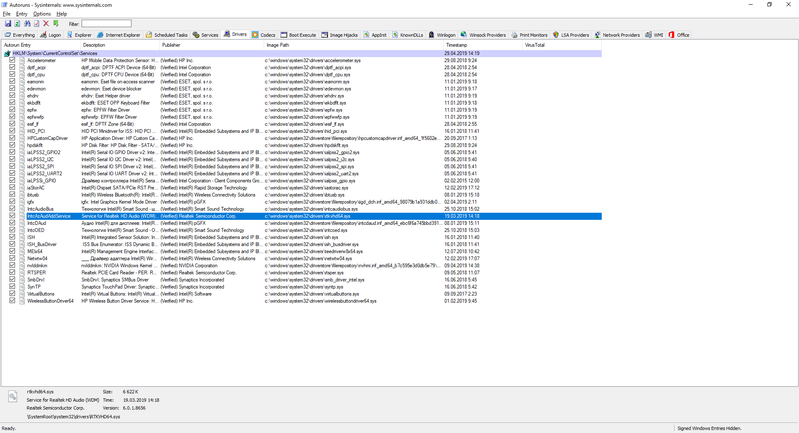This screenshot has height=433, width=799.
Task: Sort by the Publisher column header
Action: pos(172,45)
